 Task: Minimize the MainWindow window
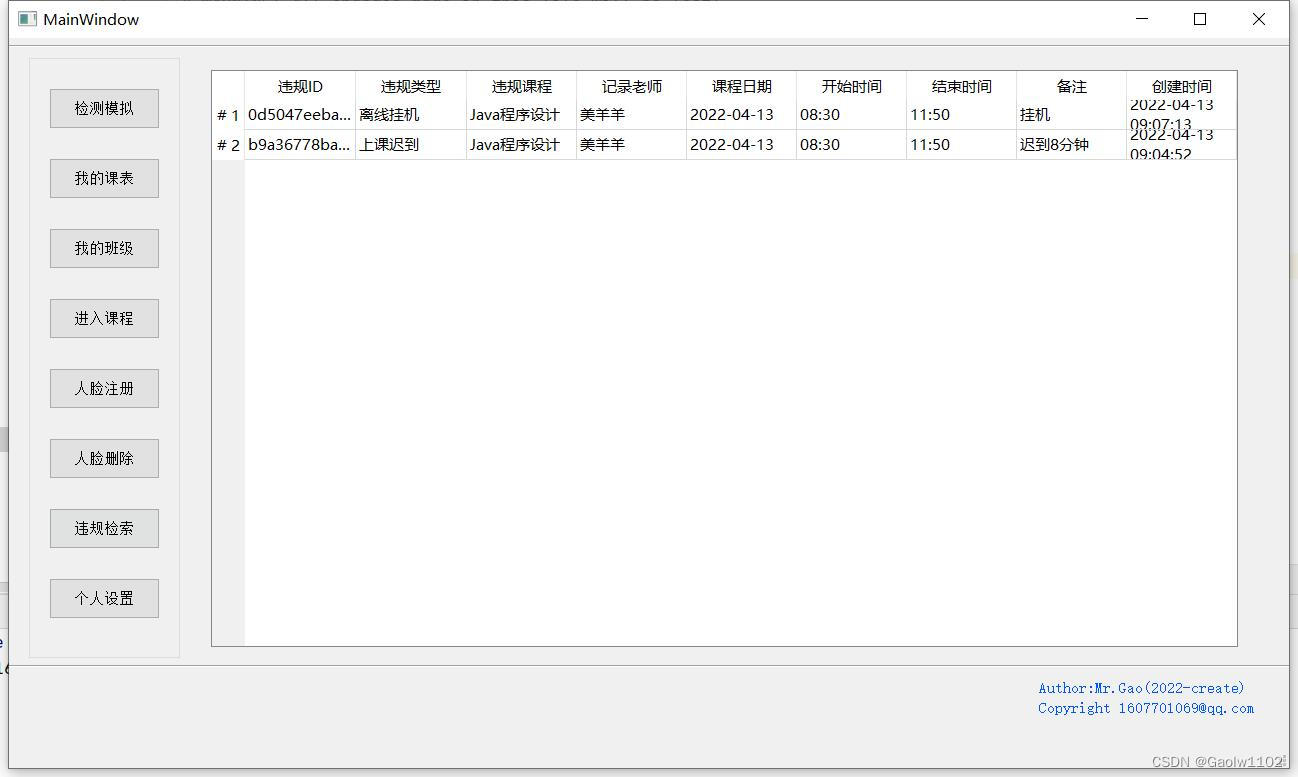coord(1142,19)
